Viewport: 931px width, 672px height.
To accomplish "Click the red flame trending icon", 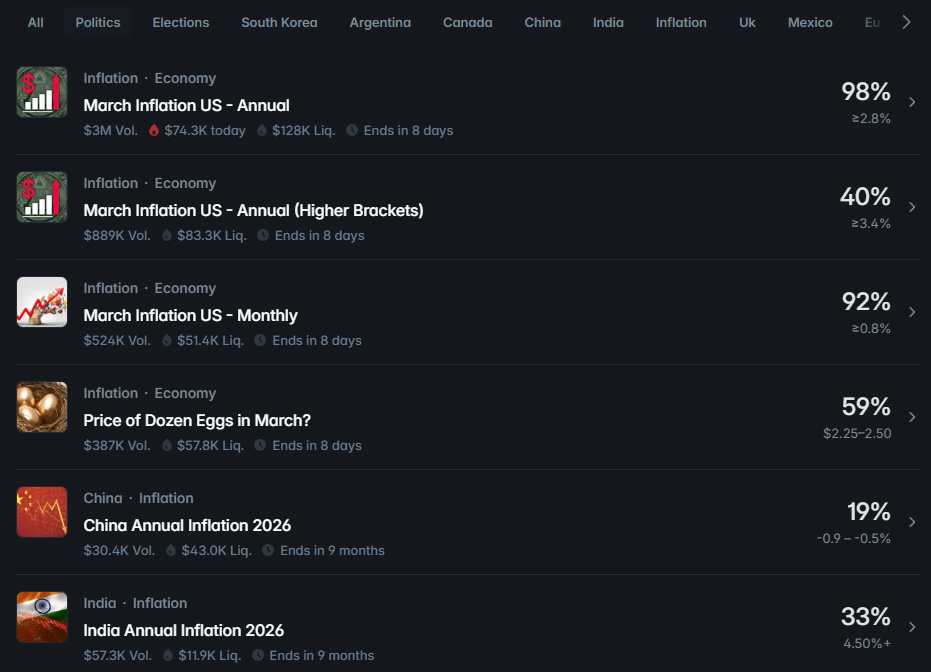I will click(x=154, y=131).
